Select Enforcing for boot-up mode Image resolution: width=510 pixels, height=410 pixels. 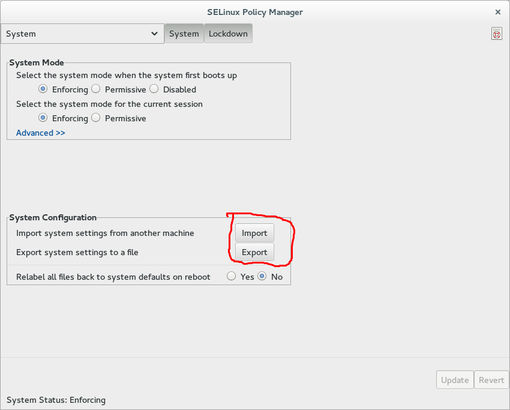pyautogui.click(x=42, y=89)
